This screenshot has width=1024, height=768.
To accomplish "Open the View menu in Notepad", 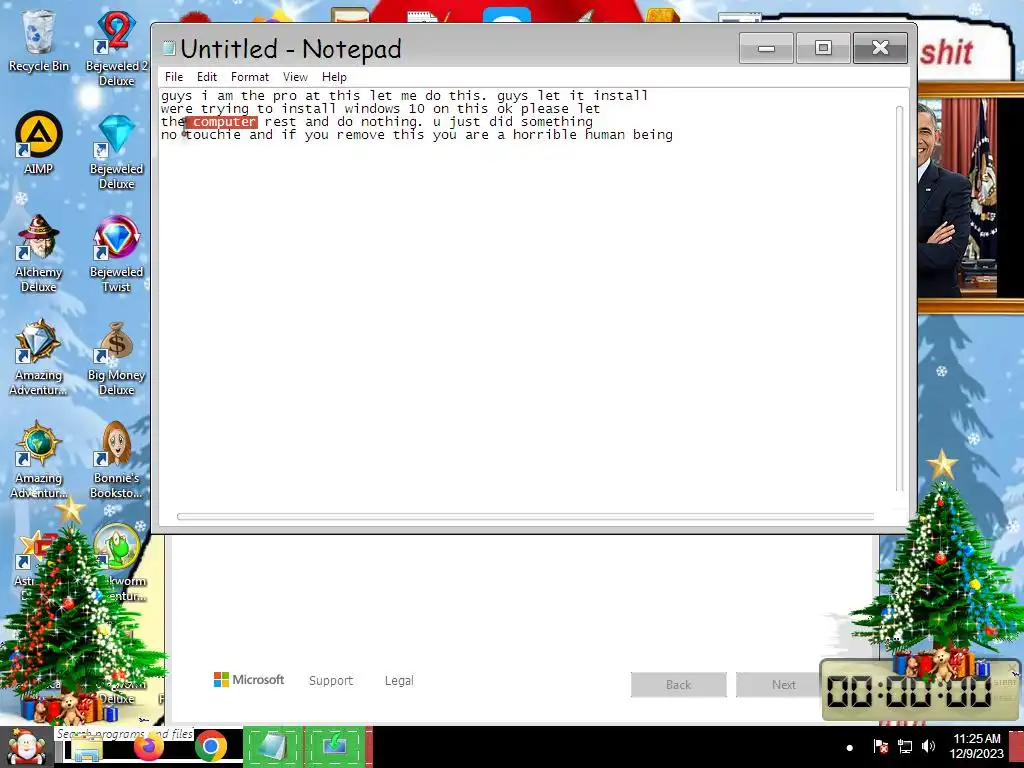I will pyautogui.click(x=295, y=77).
